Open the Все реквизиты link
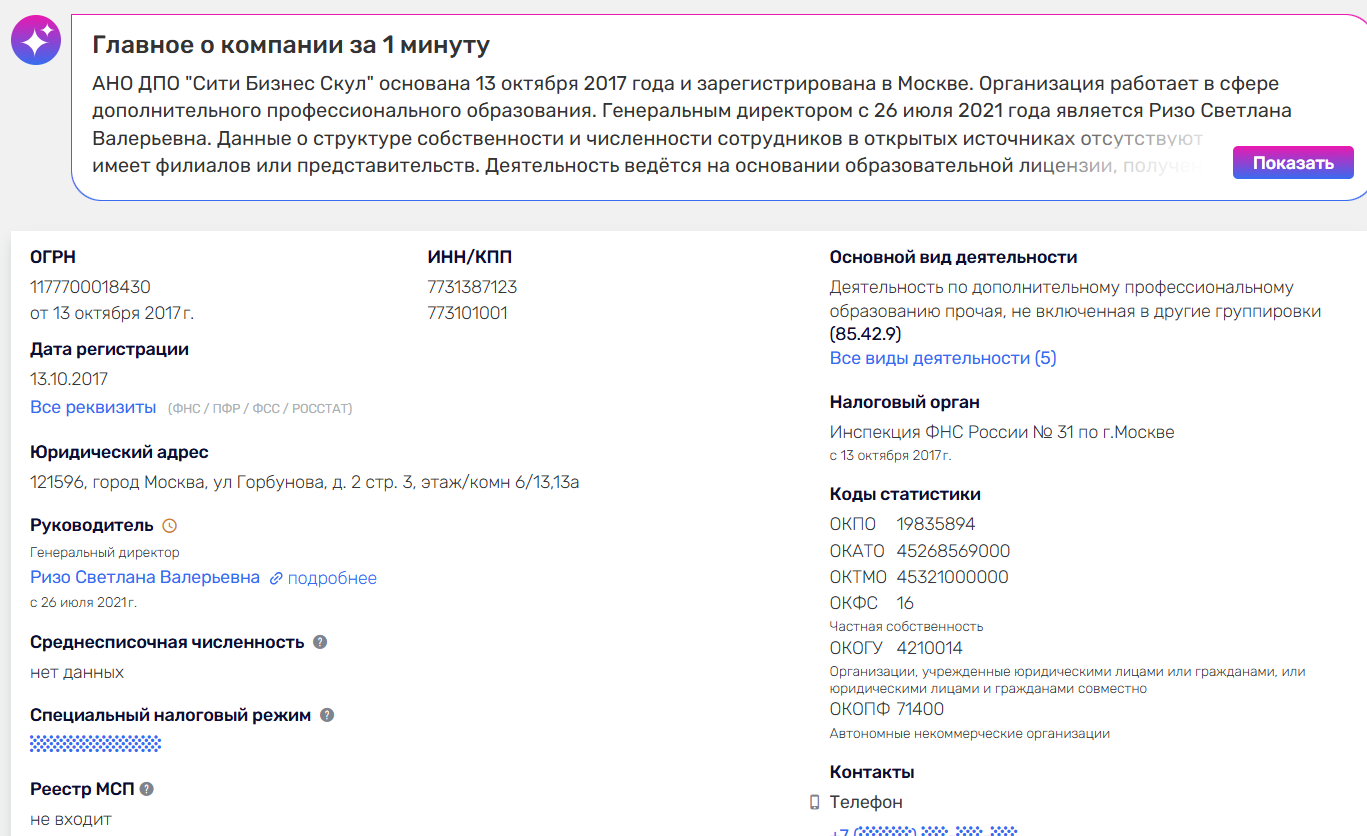This screenshot has height=836, width=1367. (x=93, y=407)
